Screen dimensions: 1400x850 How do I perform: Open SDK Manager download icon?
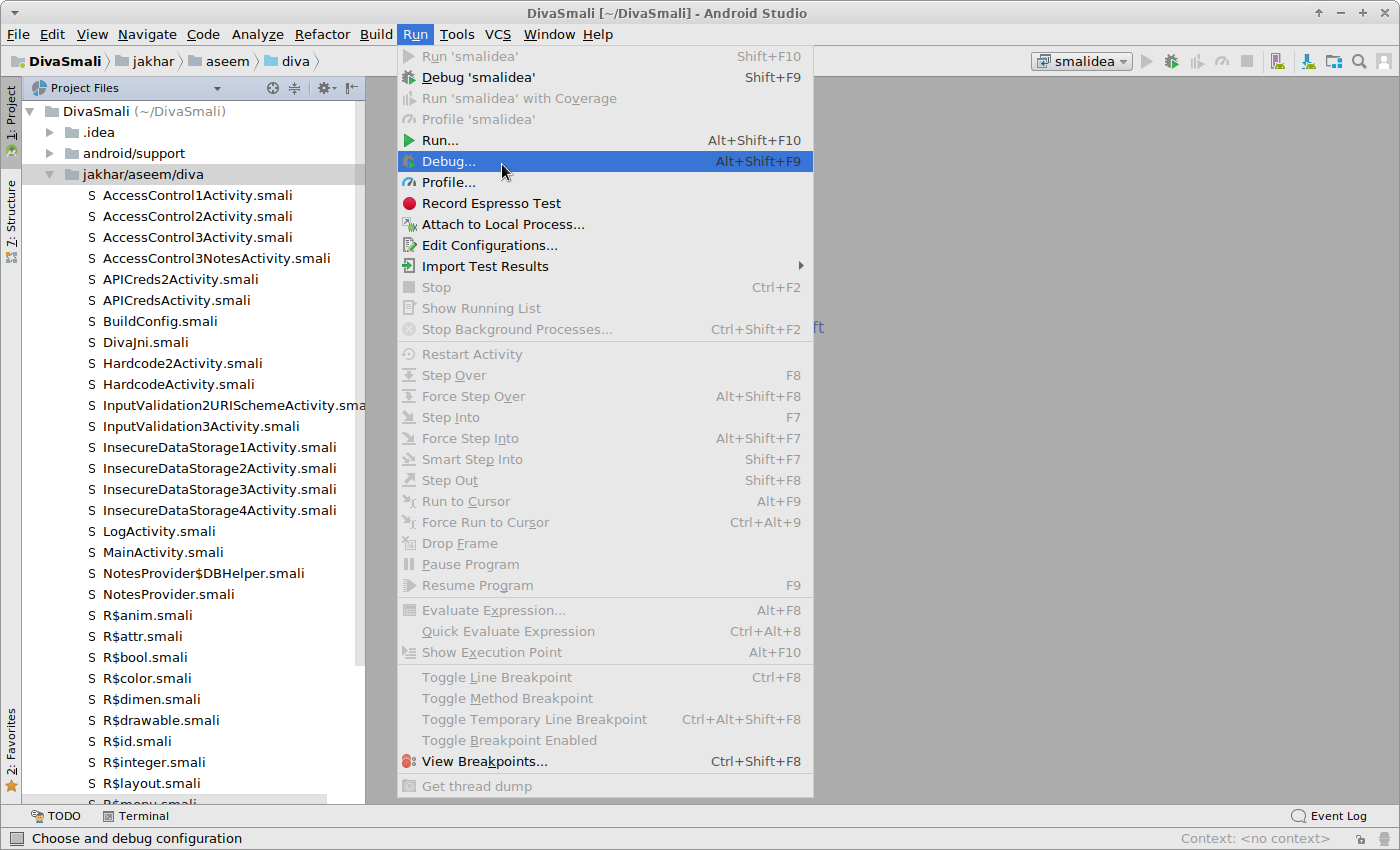point(1308,62)
